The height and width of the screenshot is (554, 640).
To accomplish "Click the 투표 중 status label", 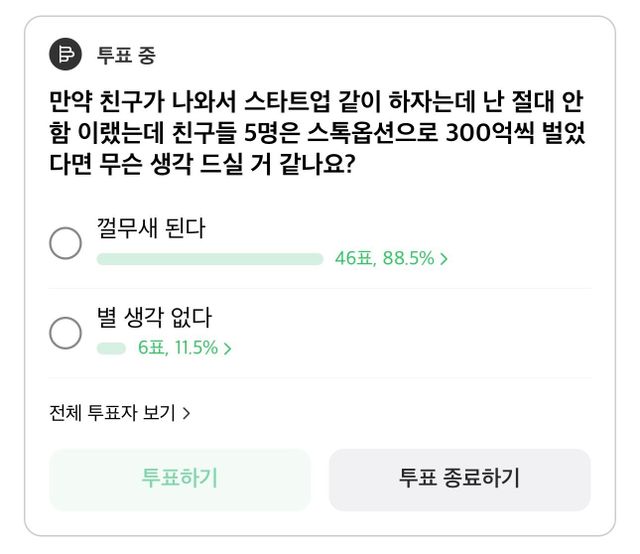I will [x=125, y=55].
